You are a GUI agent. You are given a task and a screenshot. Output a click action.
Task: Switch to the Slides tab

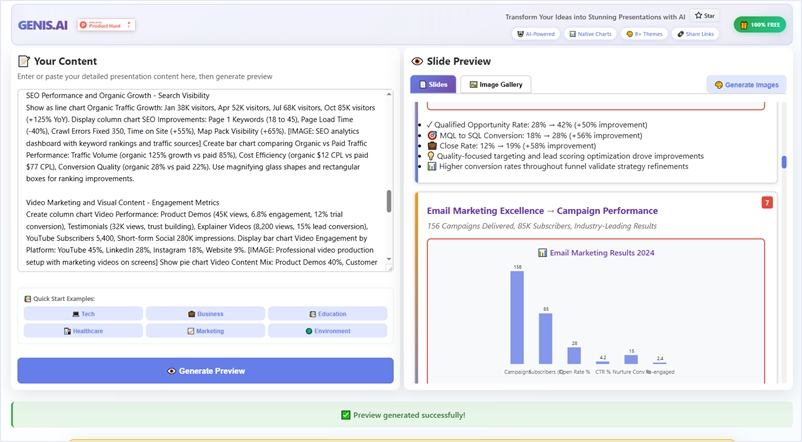433,85
